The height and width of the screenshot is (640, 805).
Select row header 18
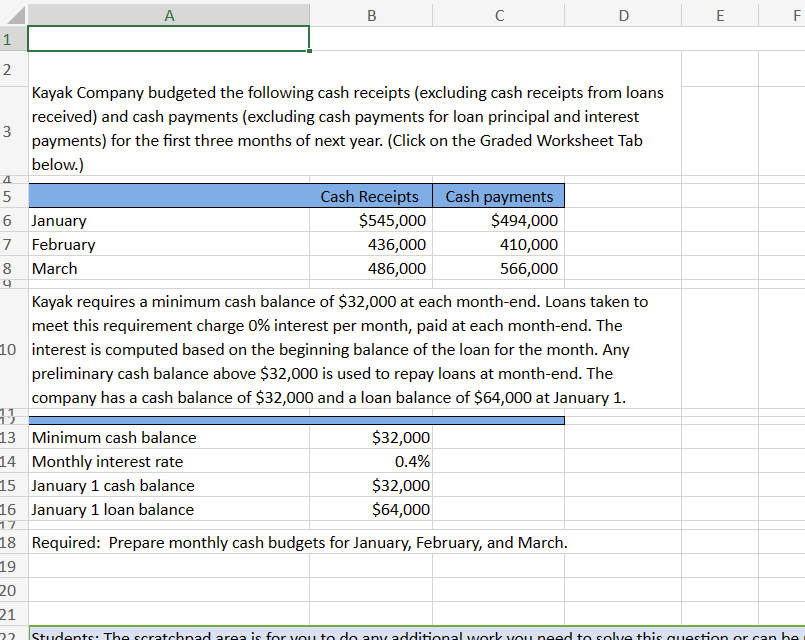tap(13, 542)
